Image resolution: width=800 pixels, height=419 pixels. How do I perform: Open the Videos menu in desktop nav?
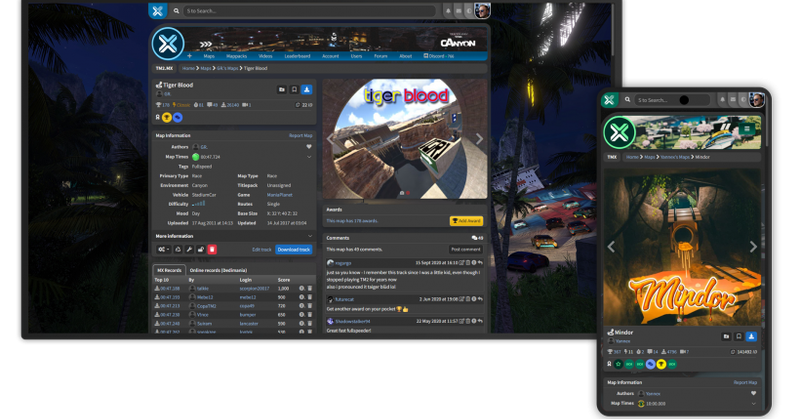[x=265, y=56]
